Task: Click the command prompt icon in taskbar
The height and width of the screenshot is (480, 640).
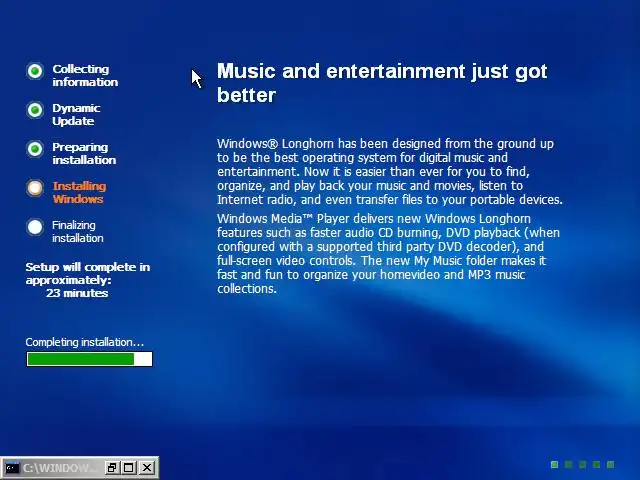Action: (12, 468)
